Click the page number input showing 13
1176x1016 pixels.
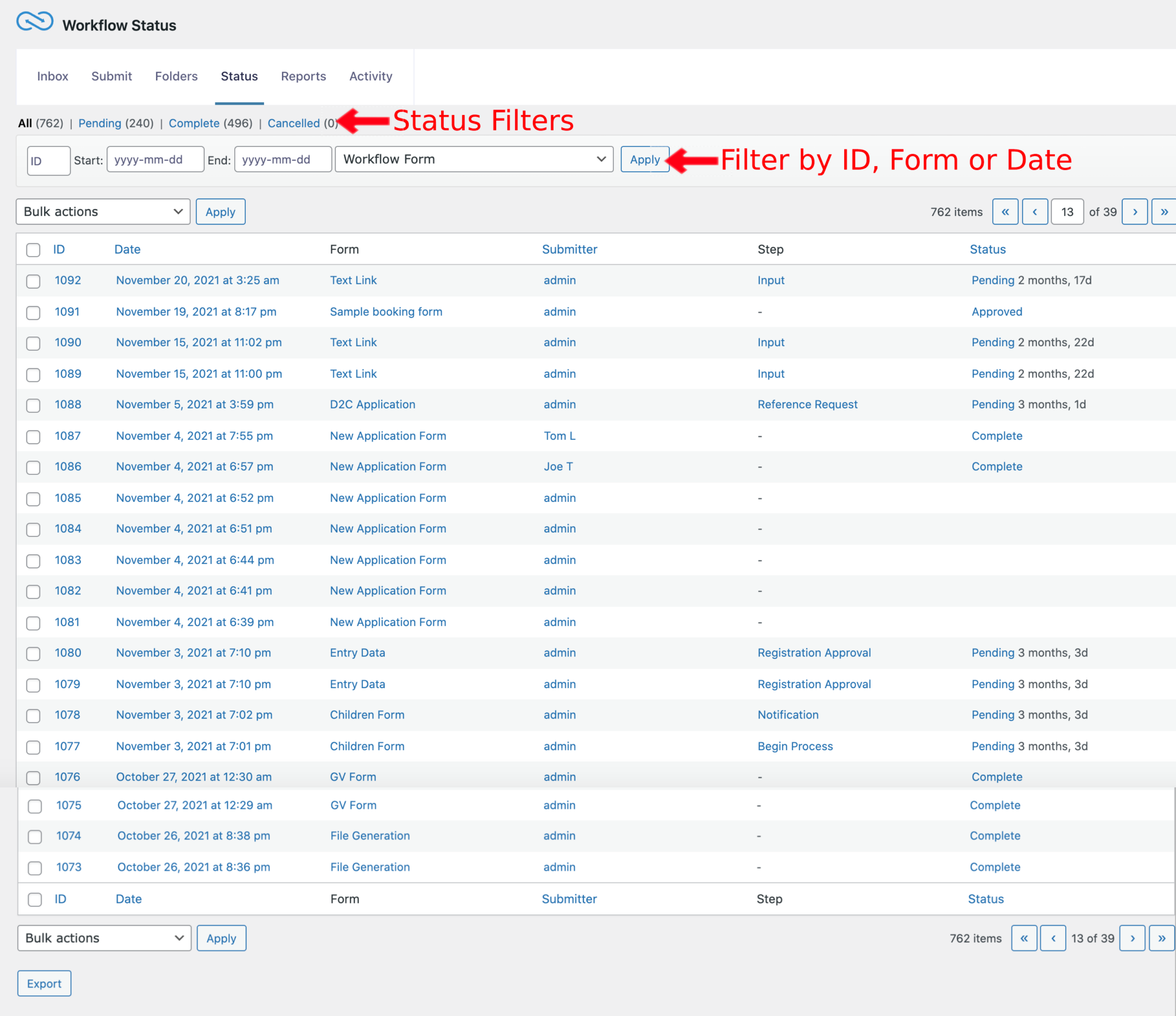click(x=1067, y=211)
